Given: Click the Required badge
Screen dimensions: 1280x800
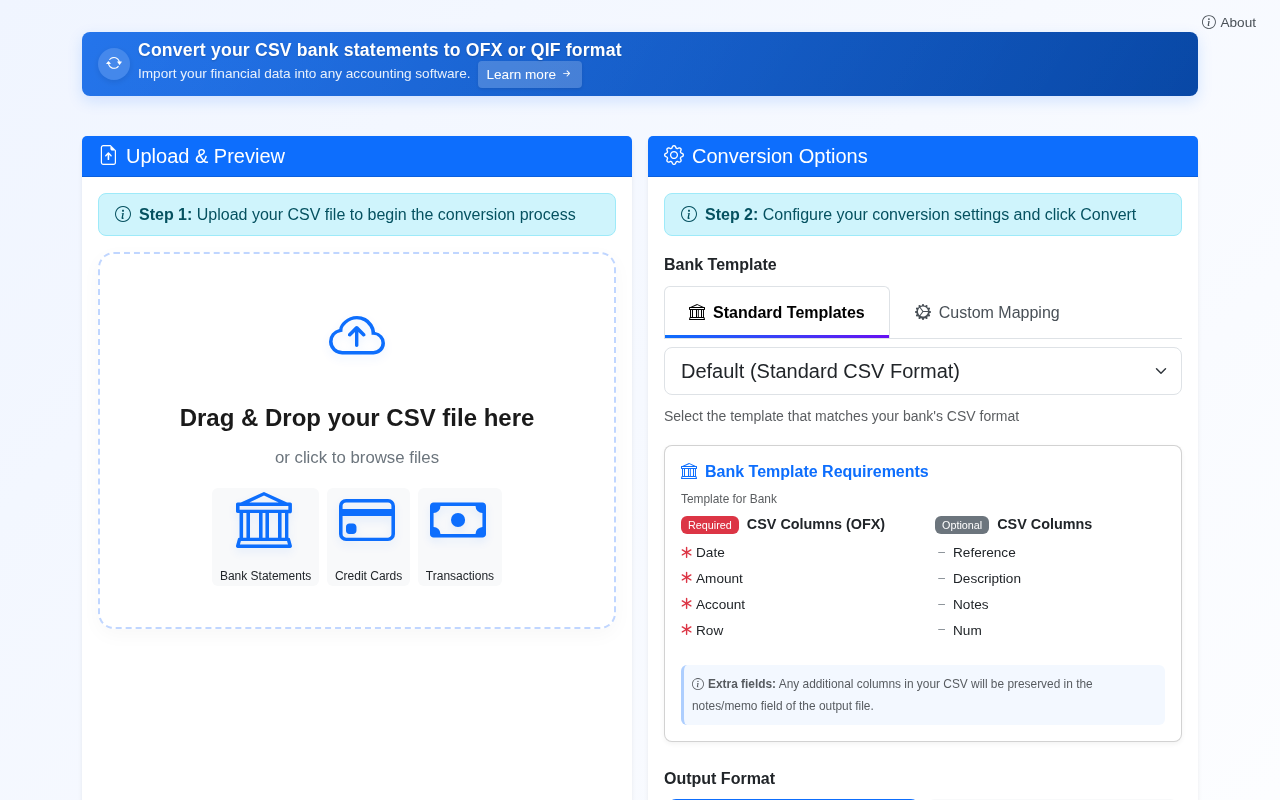Looking at the screenshot, I should [x=709, y=525].
